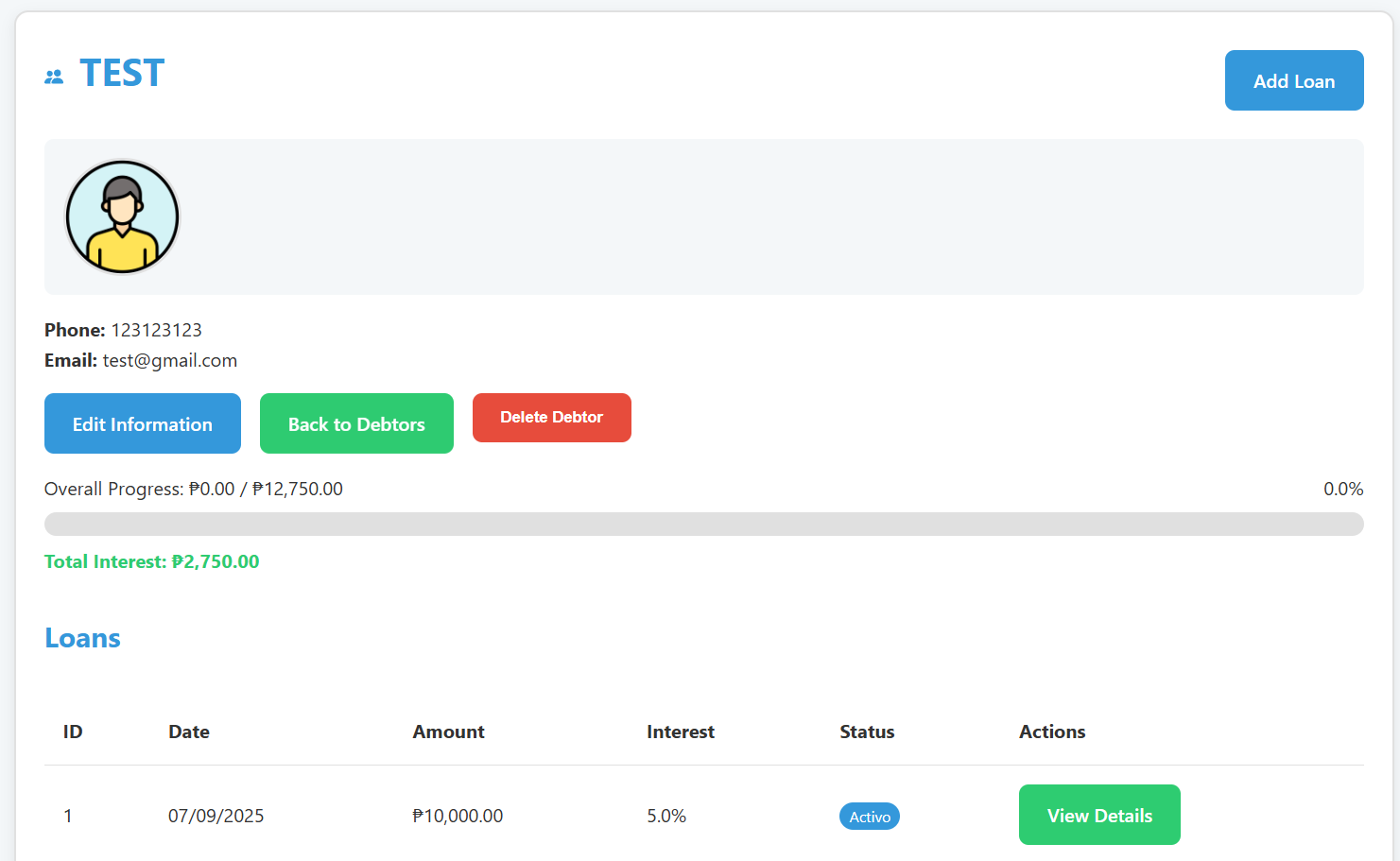This screenshot has width=1400, height=861.
Task: Select the loan ID cell 1
Action: (68, 816)
